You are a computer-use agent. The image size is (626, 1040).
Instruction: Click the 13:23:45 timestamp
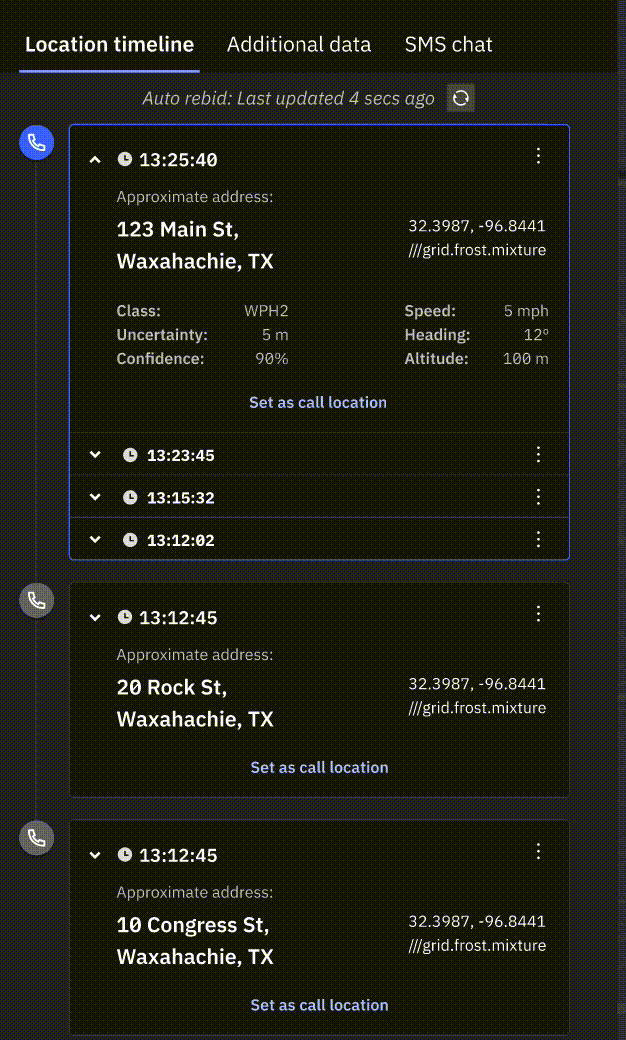(180, 456)
